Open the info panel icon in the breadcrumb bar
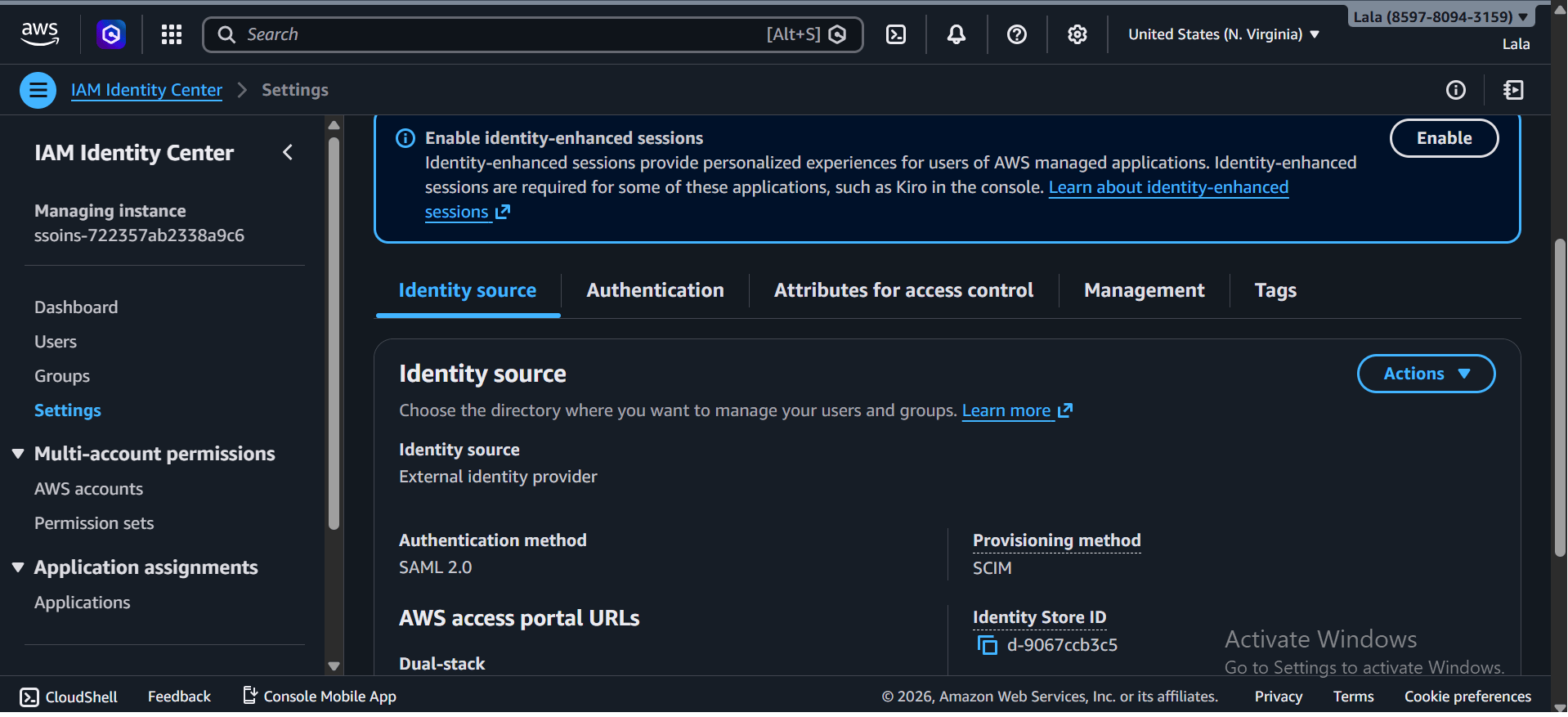 pyautogui.click(x=1456, y=90)
